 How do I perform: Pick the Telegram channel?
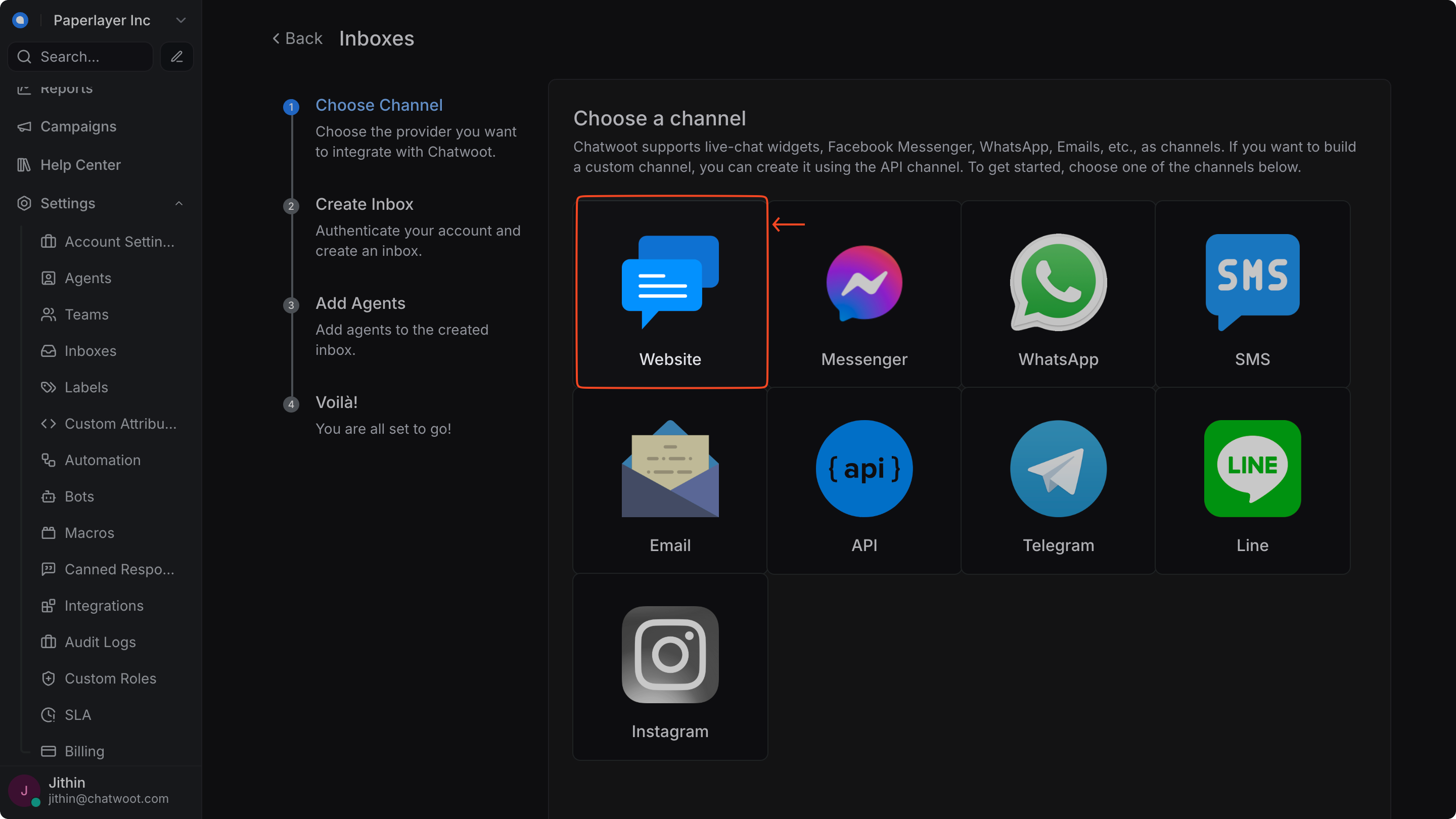(1058, 480)
